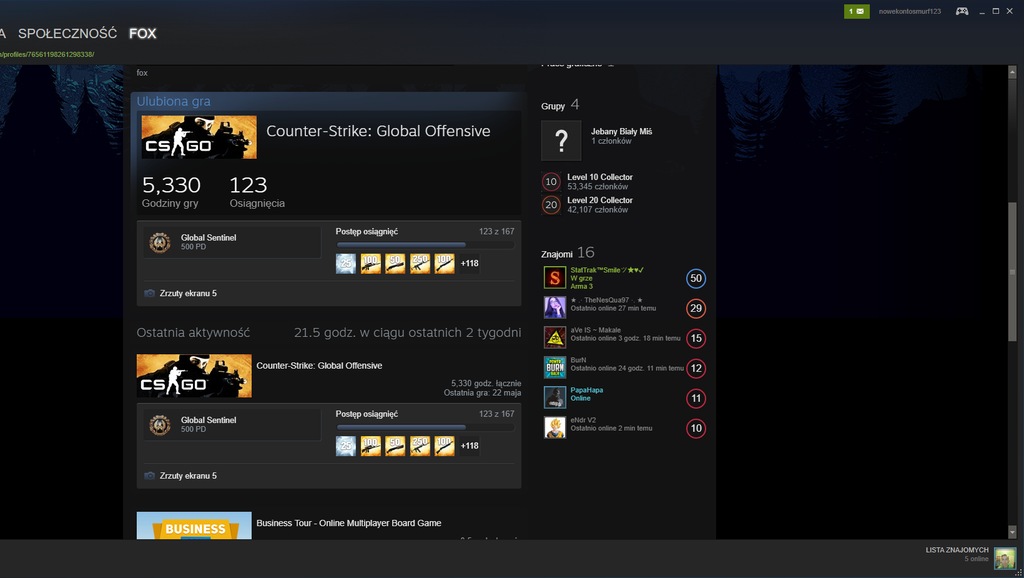Click achievement progress bar under Ulubiona gra
This screenshot has height=578, width=1024.
[x=425, y=245]
